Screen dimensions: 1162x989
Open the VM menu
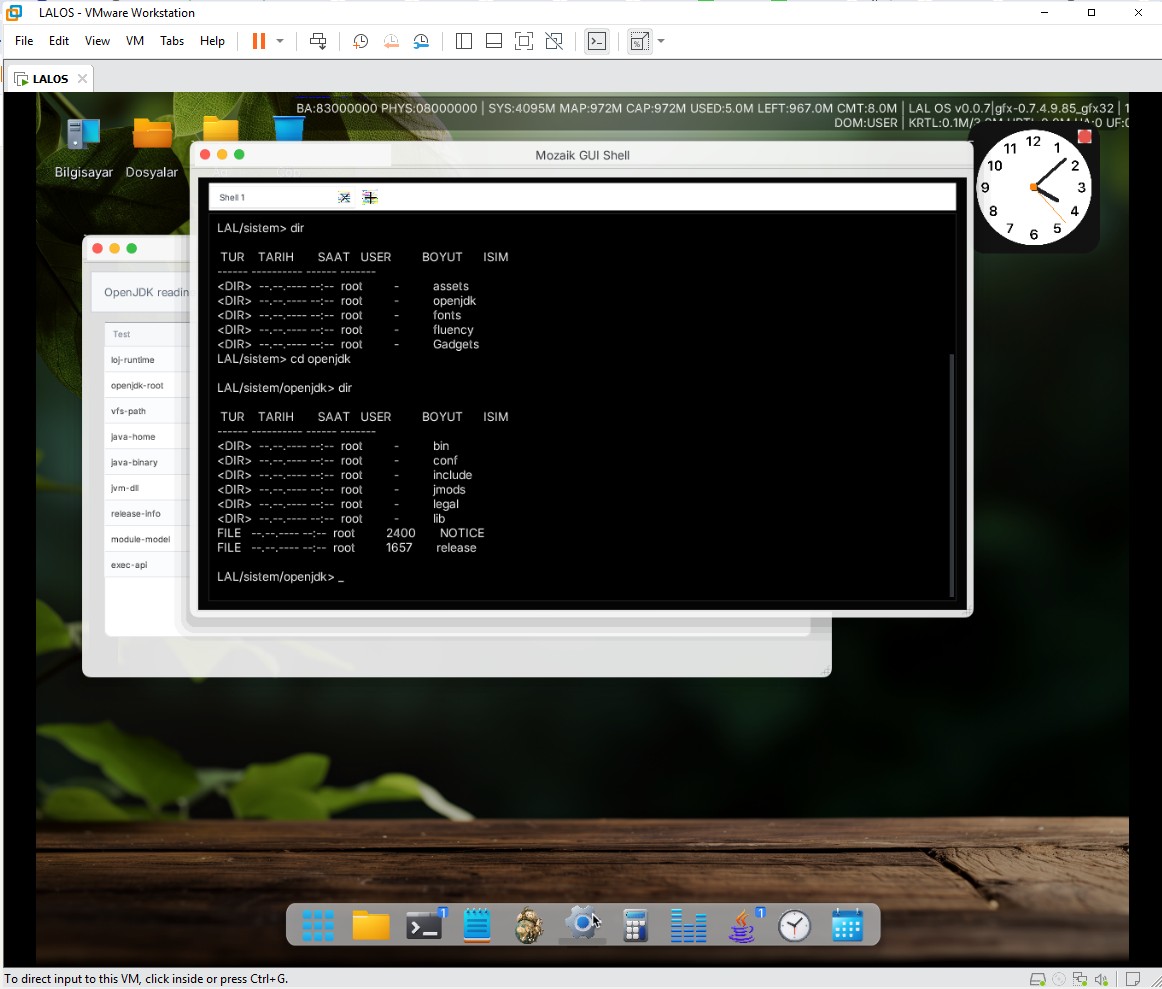[x=135, y=41]
